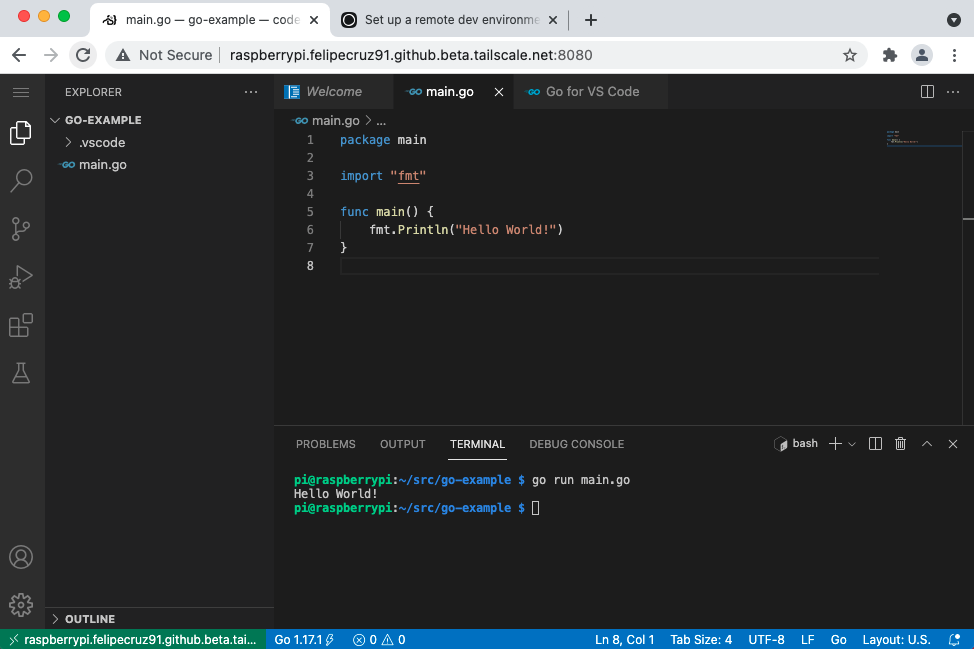Click the terminal prompt input cursor

[535, 508]
